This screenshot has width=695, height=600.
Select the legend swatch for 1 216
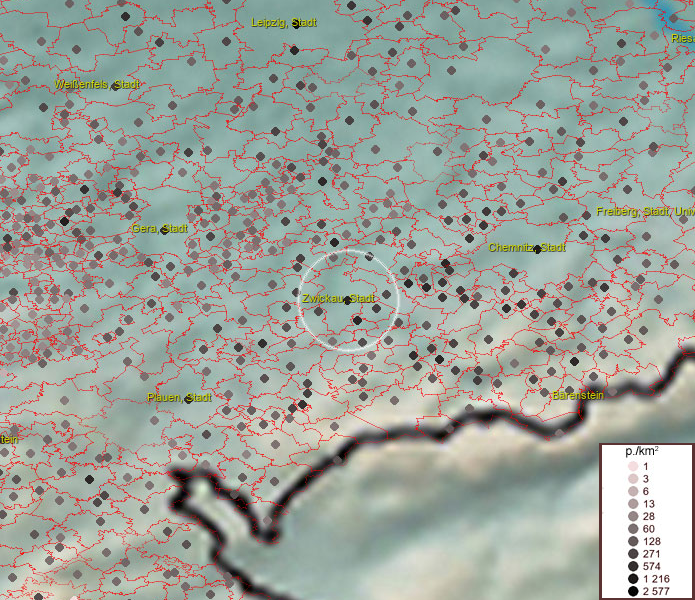633,579
